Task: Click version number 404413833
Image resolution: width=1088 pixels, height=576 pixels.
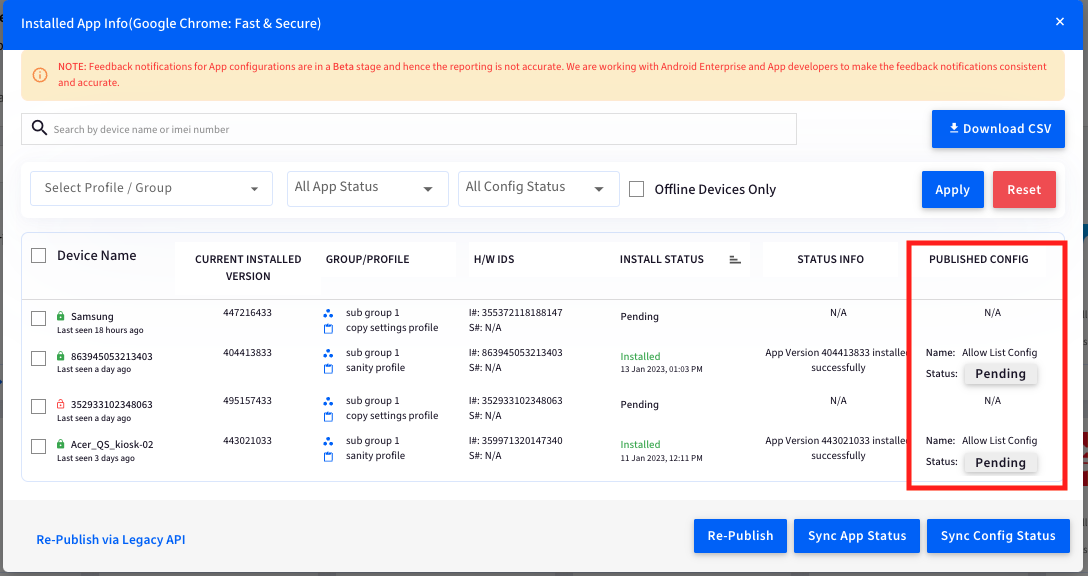Action: coord(248,353)
